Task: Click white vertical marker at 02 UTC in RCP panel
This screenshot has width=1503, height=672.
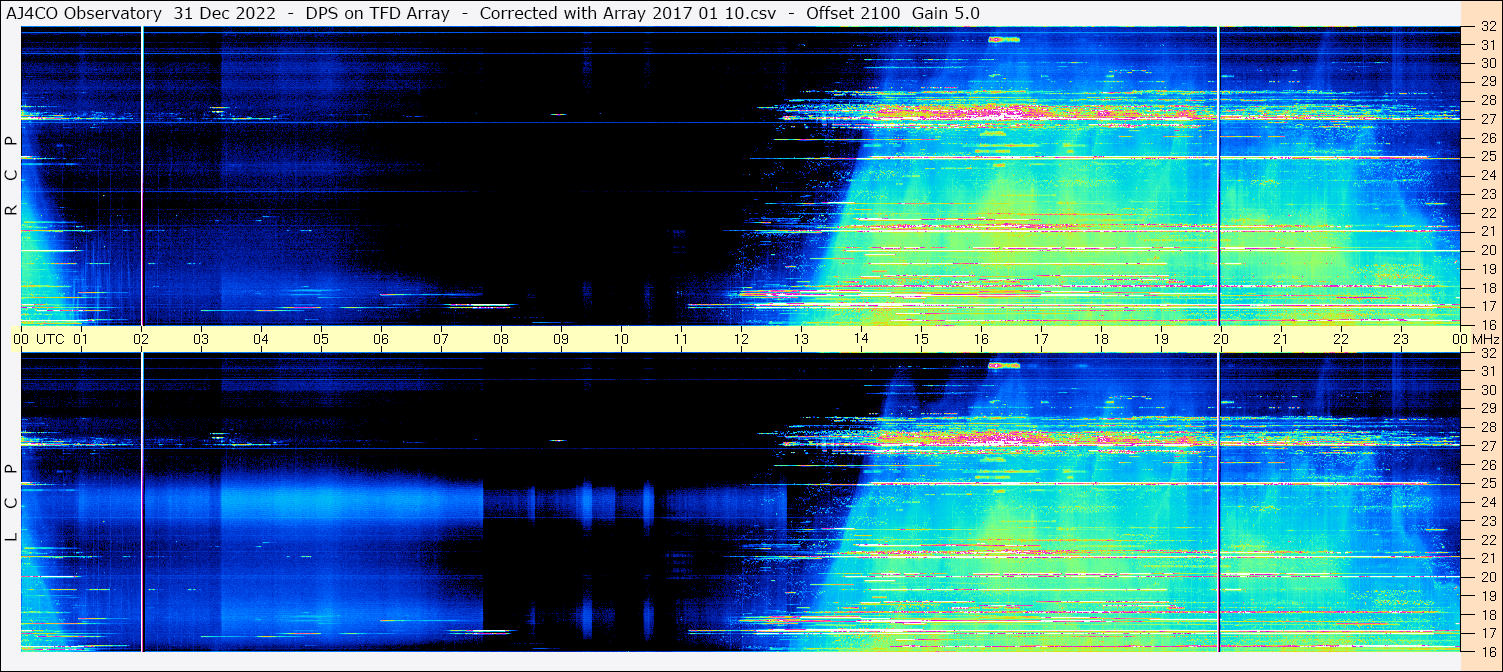Action: coord(142,175)
